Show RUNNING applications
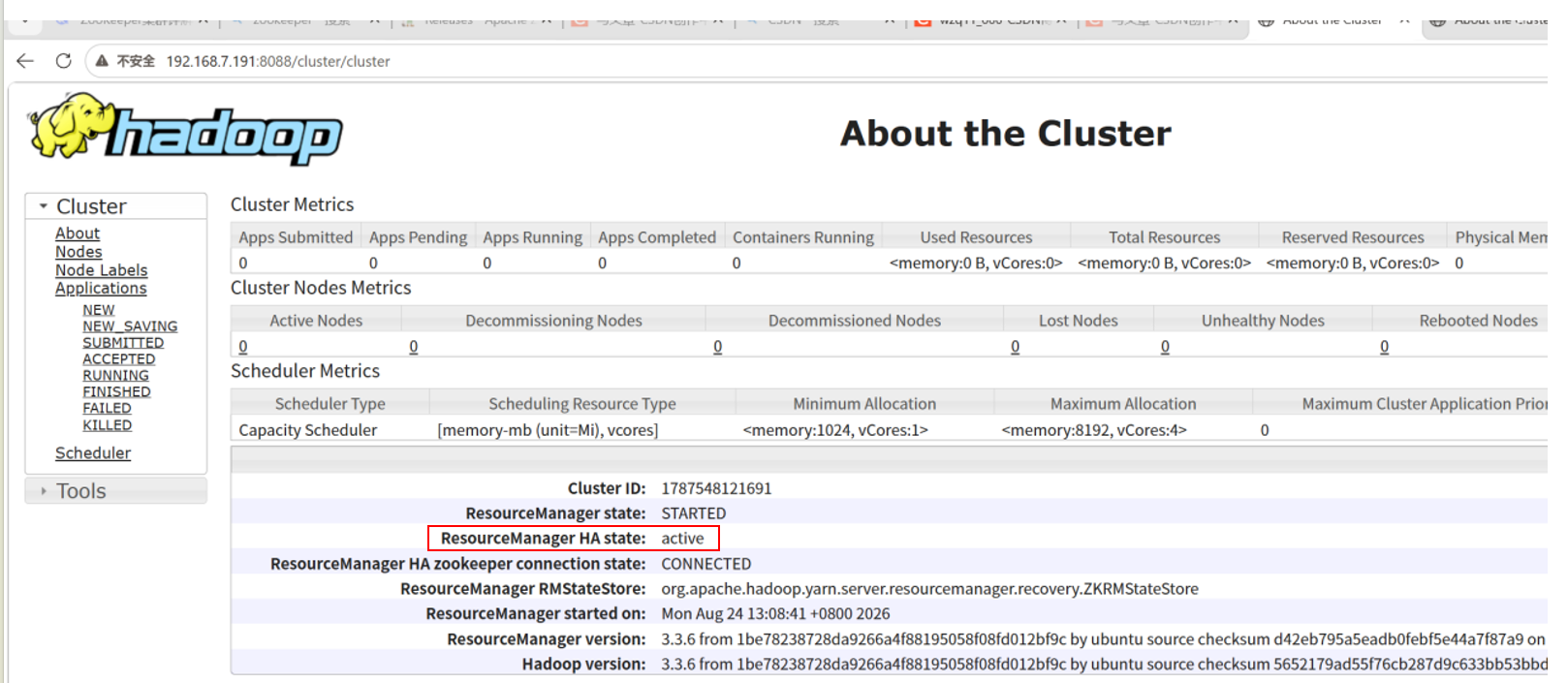 coord(115,376)
